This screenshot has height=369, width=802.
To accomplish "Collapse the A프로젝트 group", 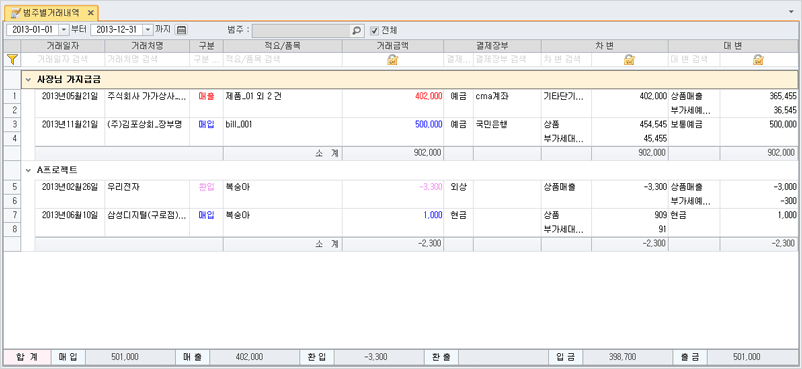I will pyautogui.click(x=28, y=170).
